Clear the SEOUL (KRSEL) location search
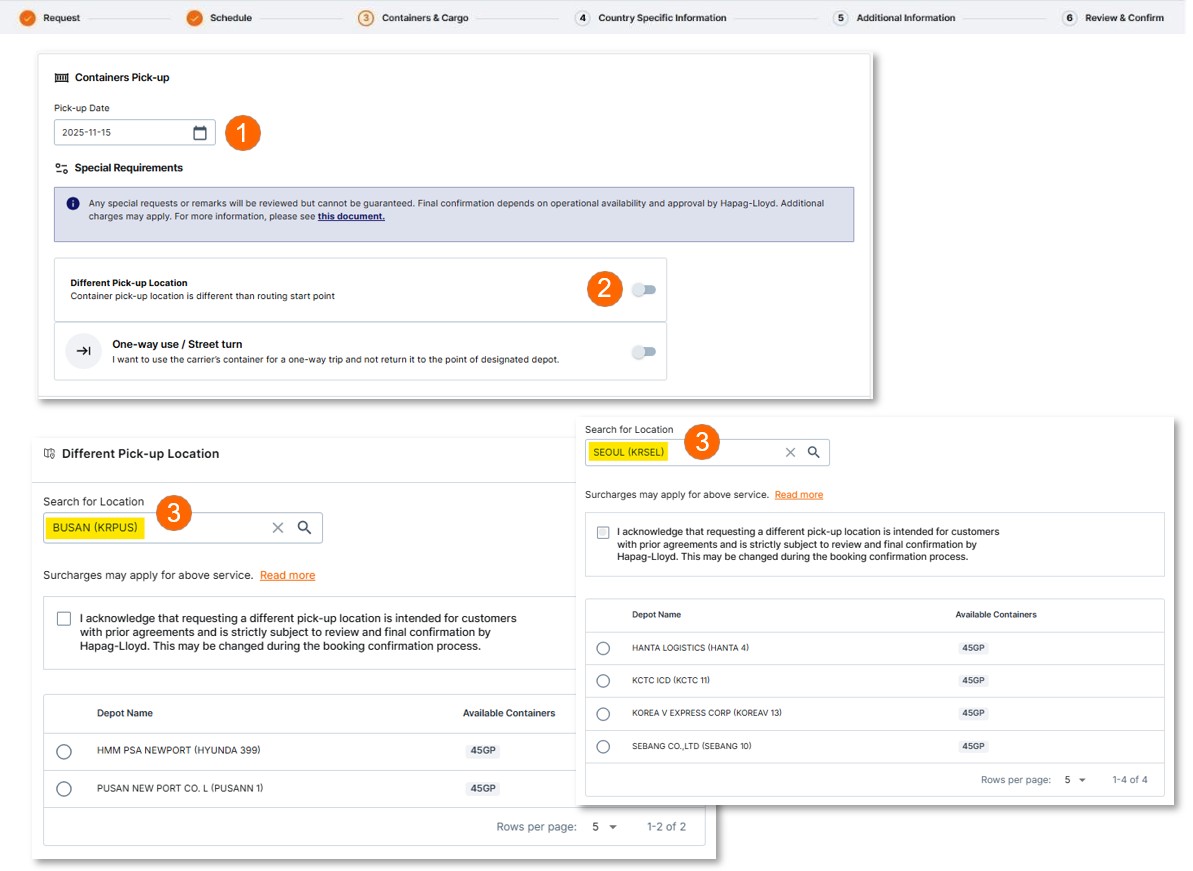This screenshot has height=871, width=1193. click(790, 453)
